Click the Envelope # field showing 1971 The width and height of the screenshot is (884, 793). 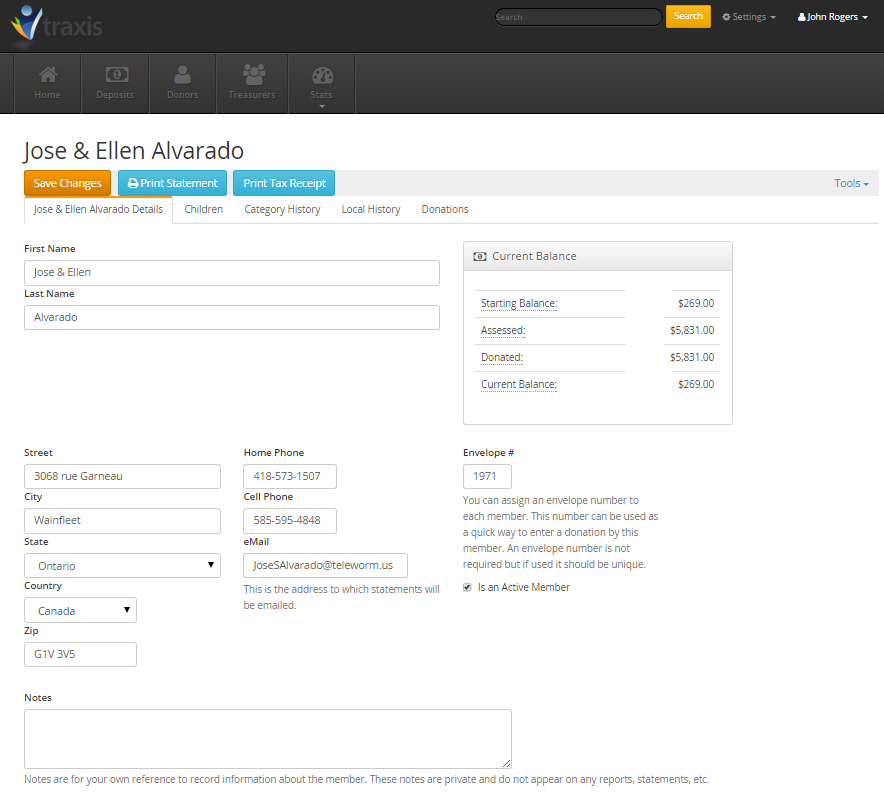[x=487, y=476]
